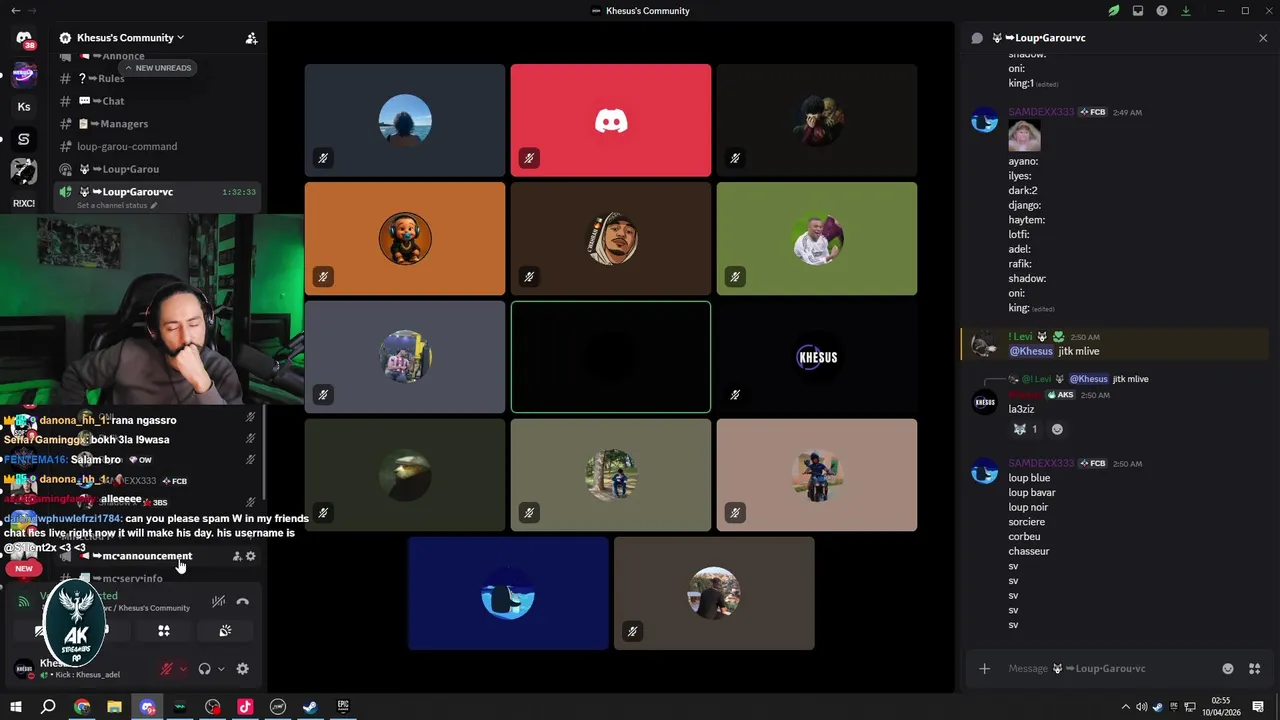
Task: Expand headphone output options arrow
Action: coord(220,669)
